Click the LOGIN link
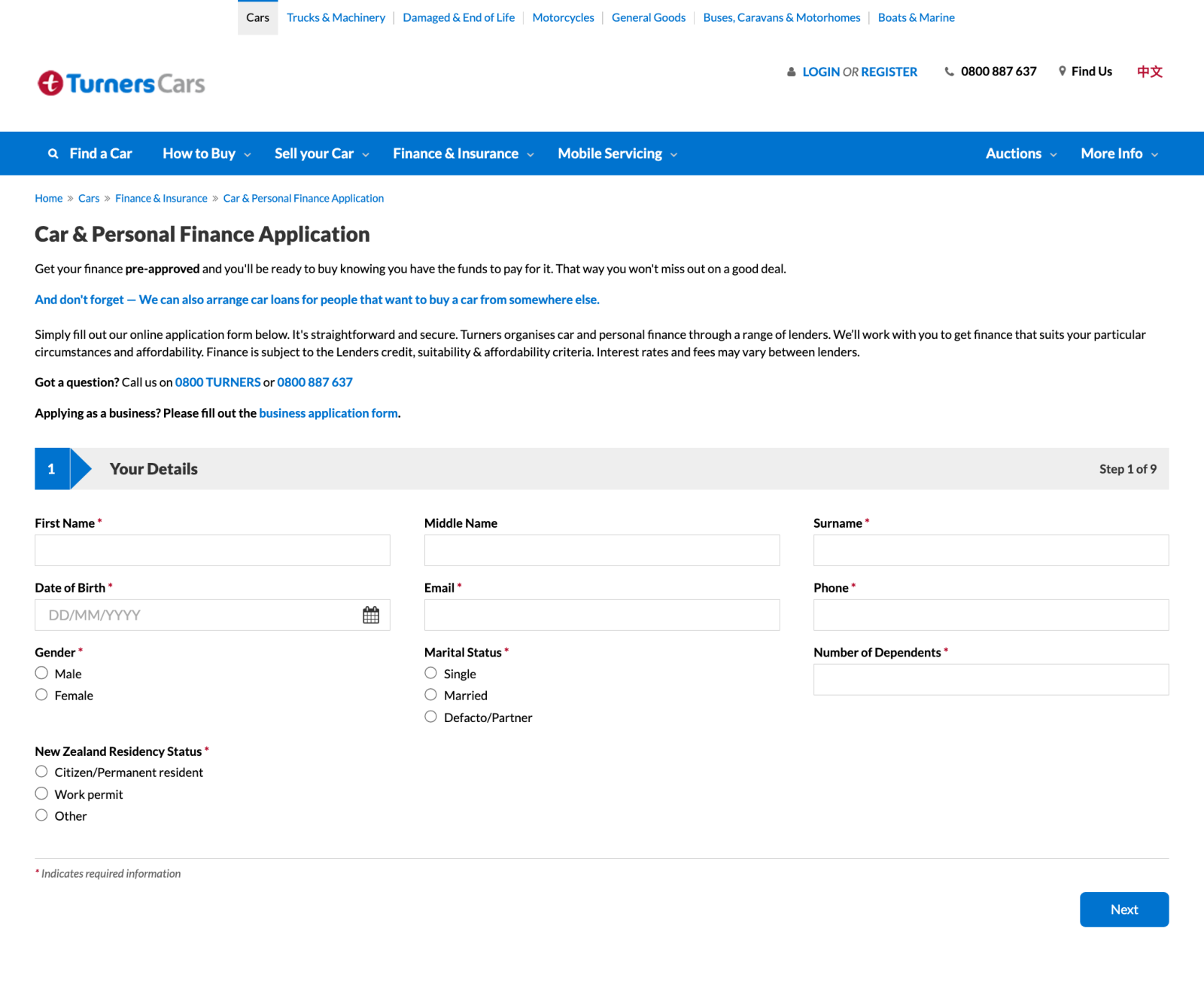 [x=821, y=72]
